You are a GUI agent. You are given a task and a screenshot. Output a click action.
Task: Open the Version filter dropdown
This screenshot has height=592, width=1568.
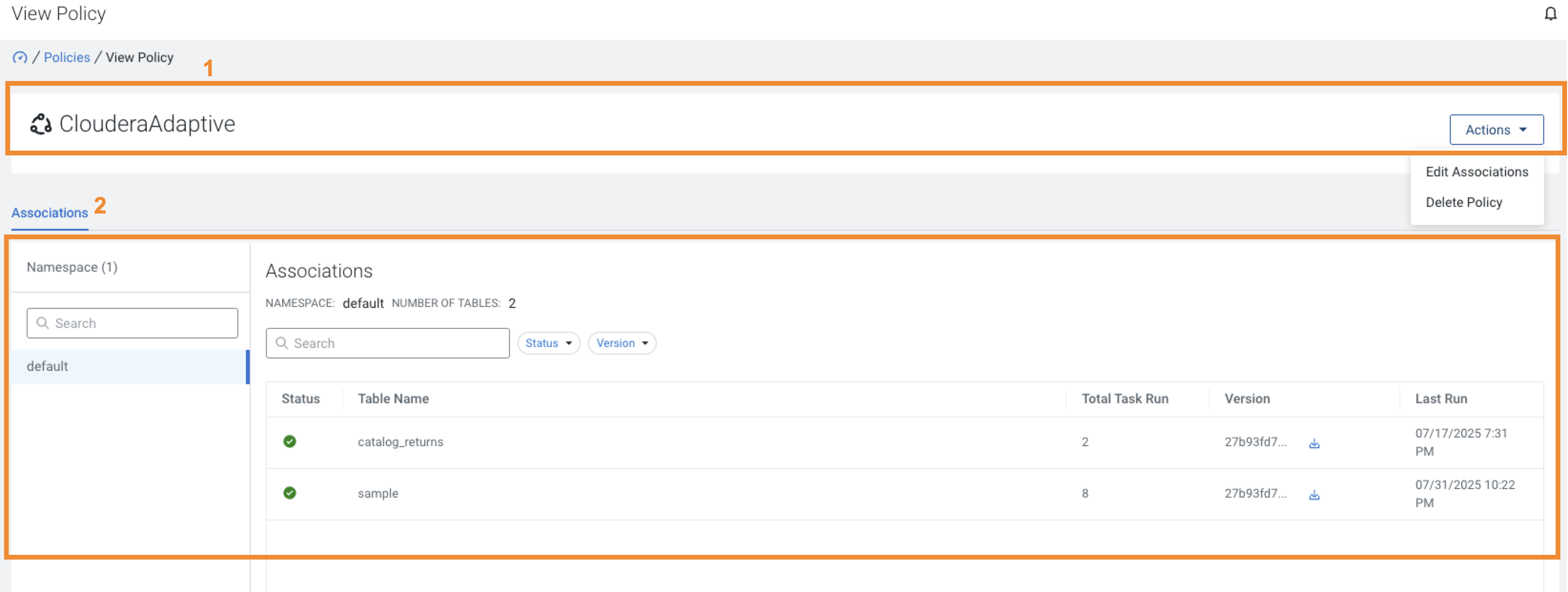pyautogui.click(x=621, y=343)
